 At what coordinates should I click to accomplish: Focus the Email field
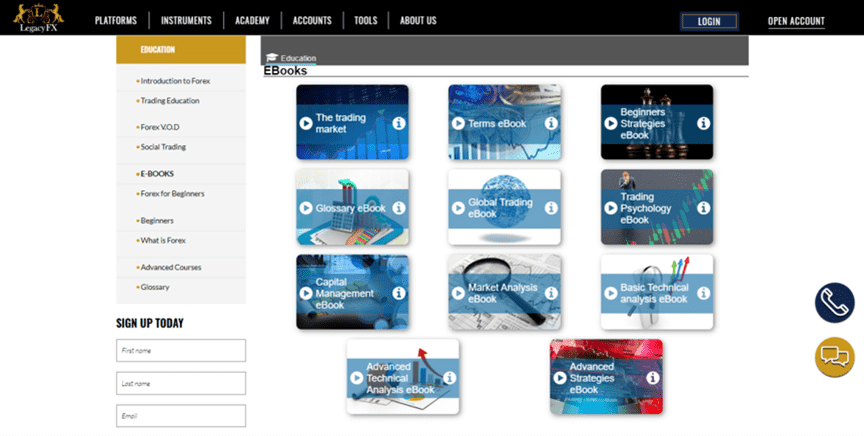[x=181, y=416]
